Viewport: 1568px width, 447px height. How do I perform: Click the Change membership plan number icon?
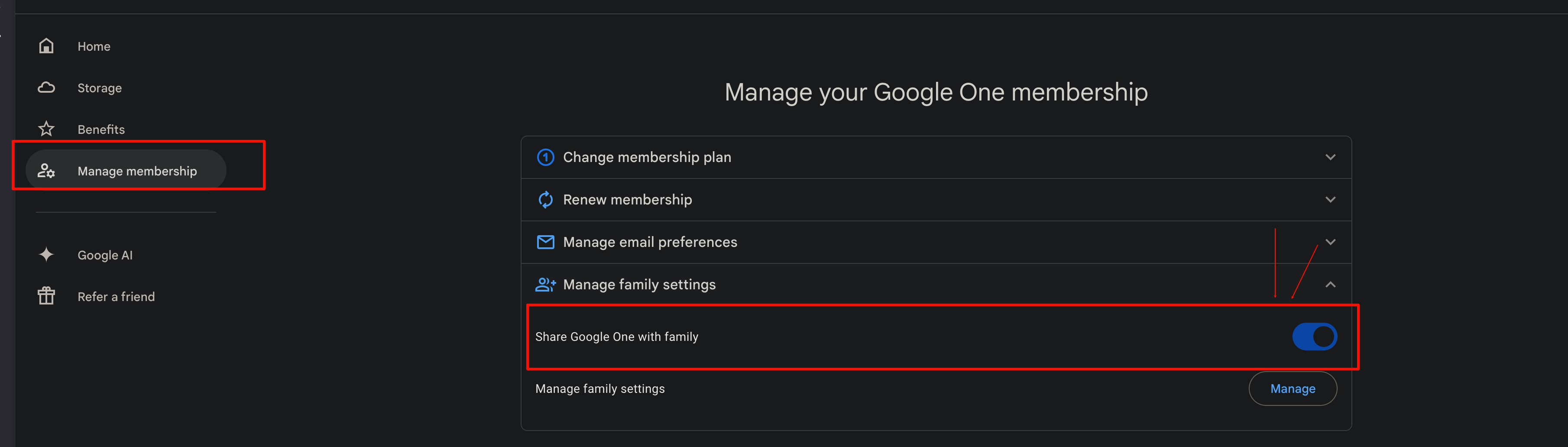[x=545, y=157]
